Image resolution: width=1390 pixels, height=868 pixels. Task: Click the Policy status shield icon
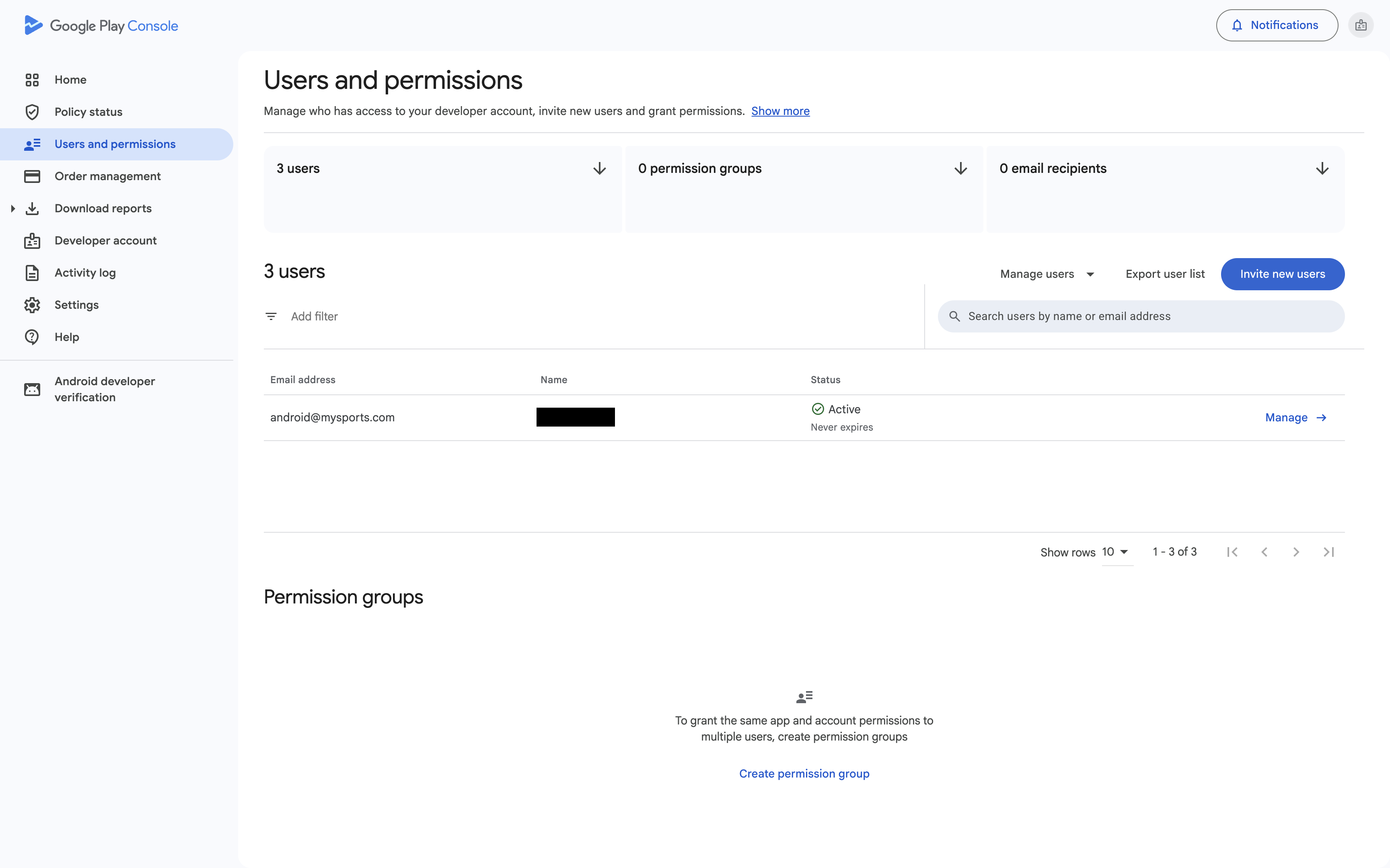click(32, 112)
